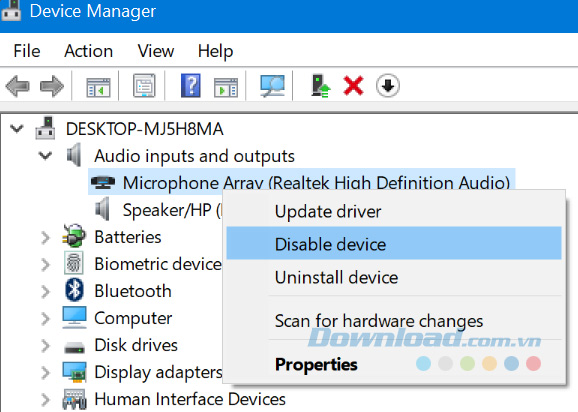
Task: Expand the Display adapters node
Action: coord(45,373)
